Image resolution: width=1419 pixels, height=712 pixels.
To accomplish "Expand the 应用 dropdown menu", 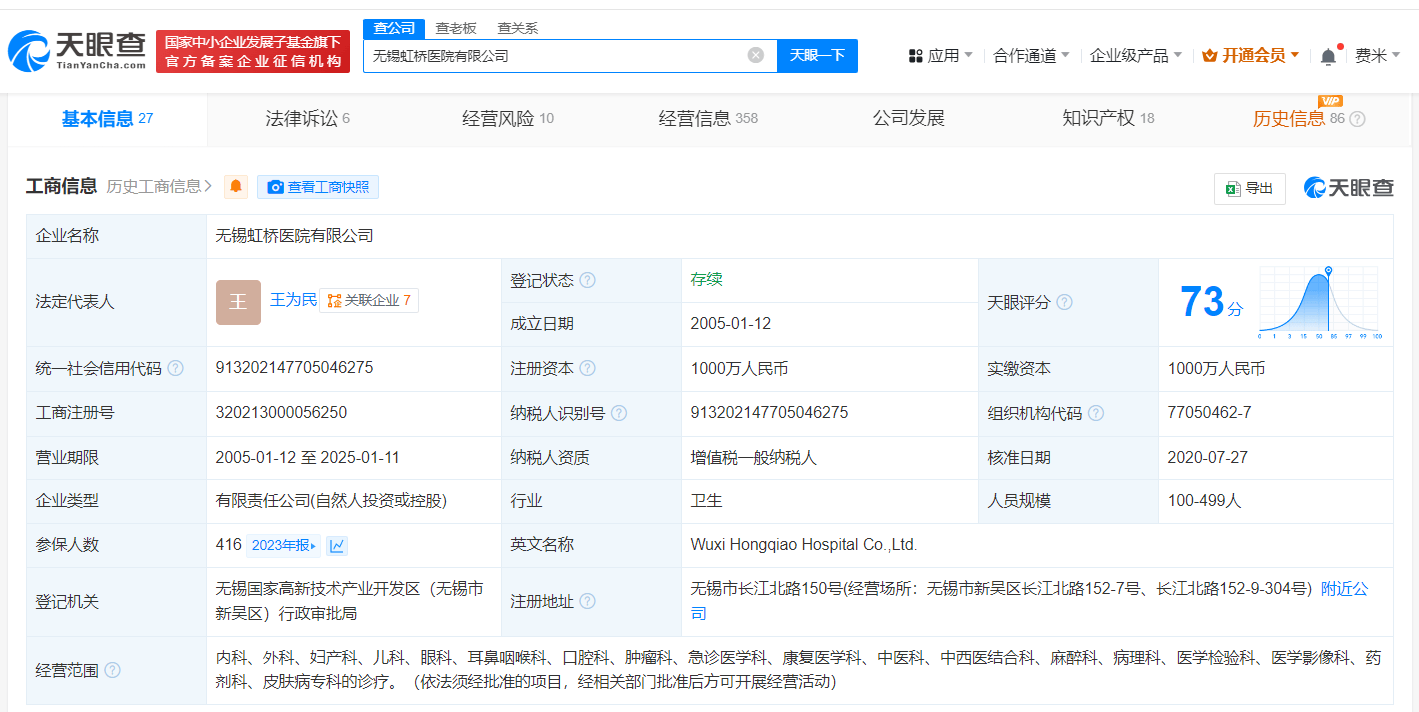I will click(x=940, y=56).
